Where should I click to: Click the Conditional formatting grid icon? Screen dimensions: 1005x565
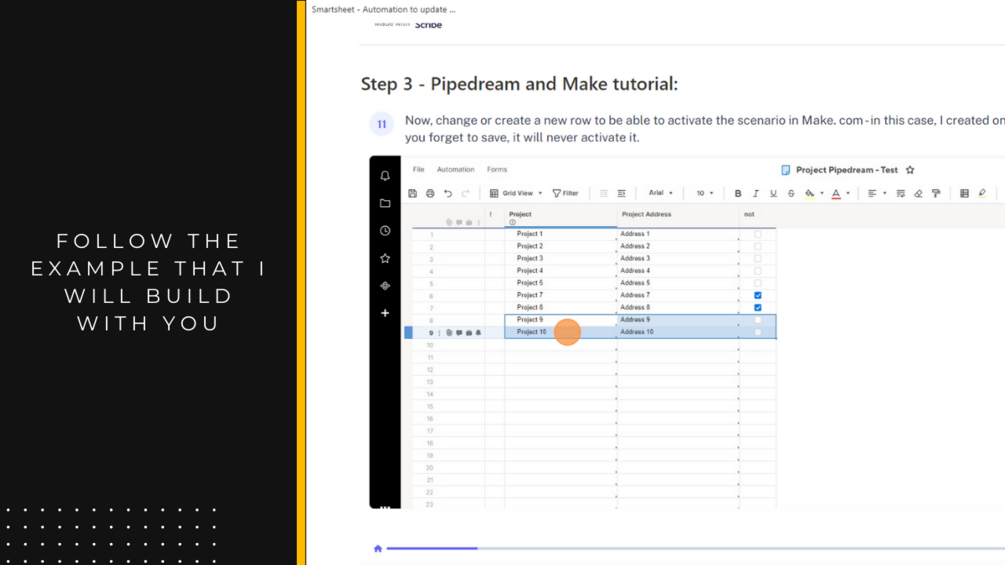coord(964,193)
